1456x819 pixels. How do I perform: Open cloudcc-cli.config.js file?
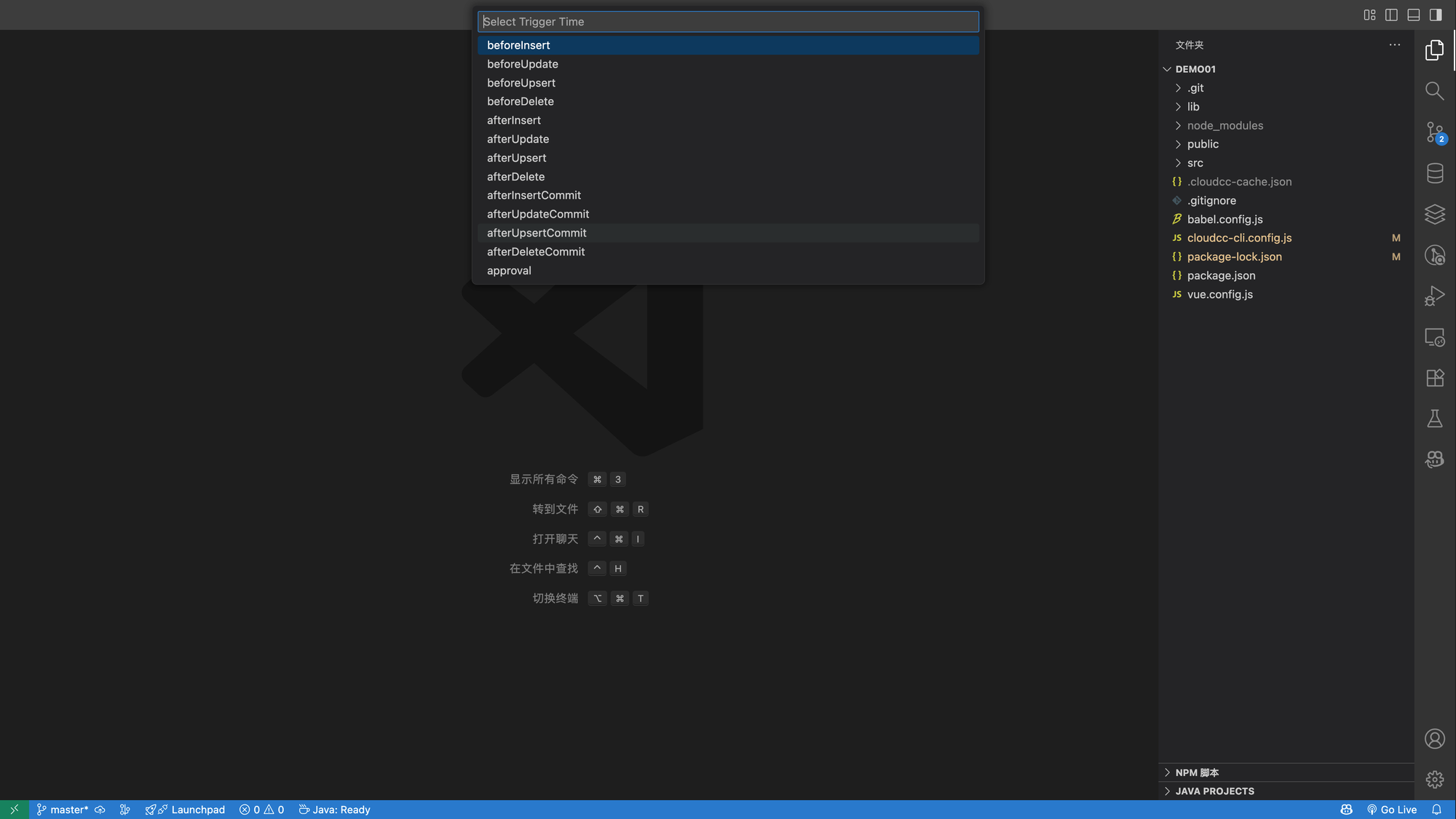pos(1239,238)
